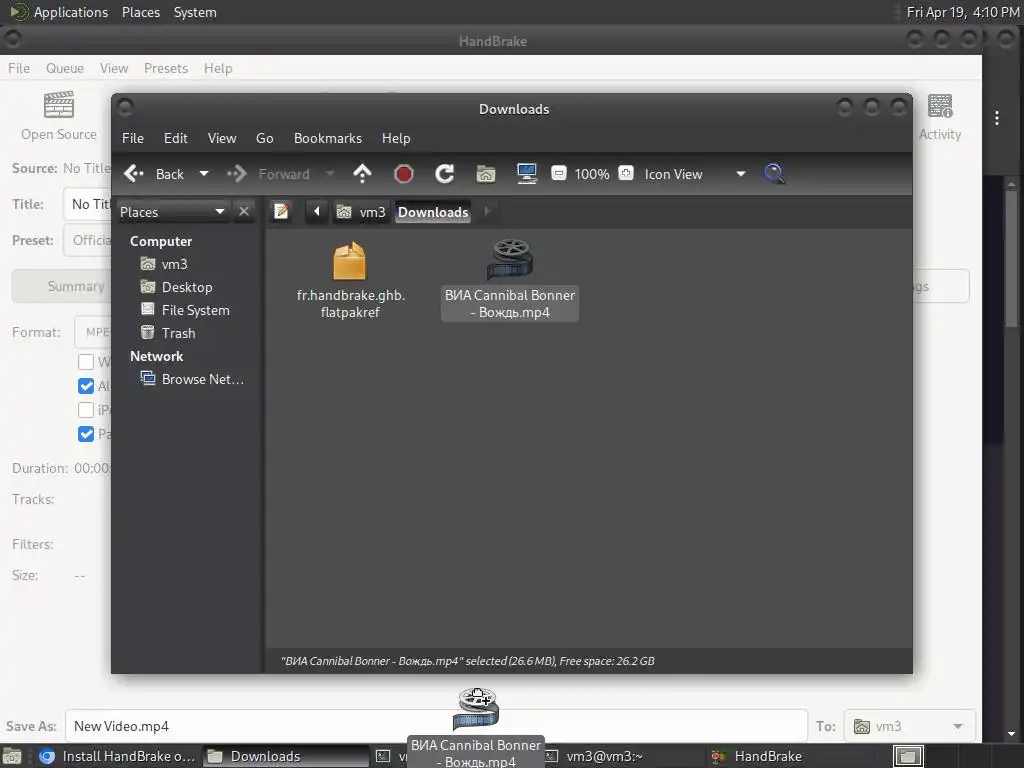Click the Save As filename field
1024x768 pixels.
point(436,726)
